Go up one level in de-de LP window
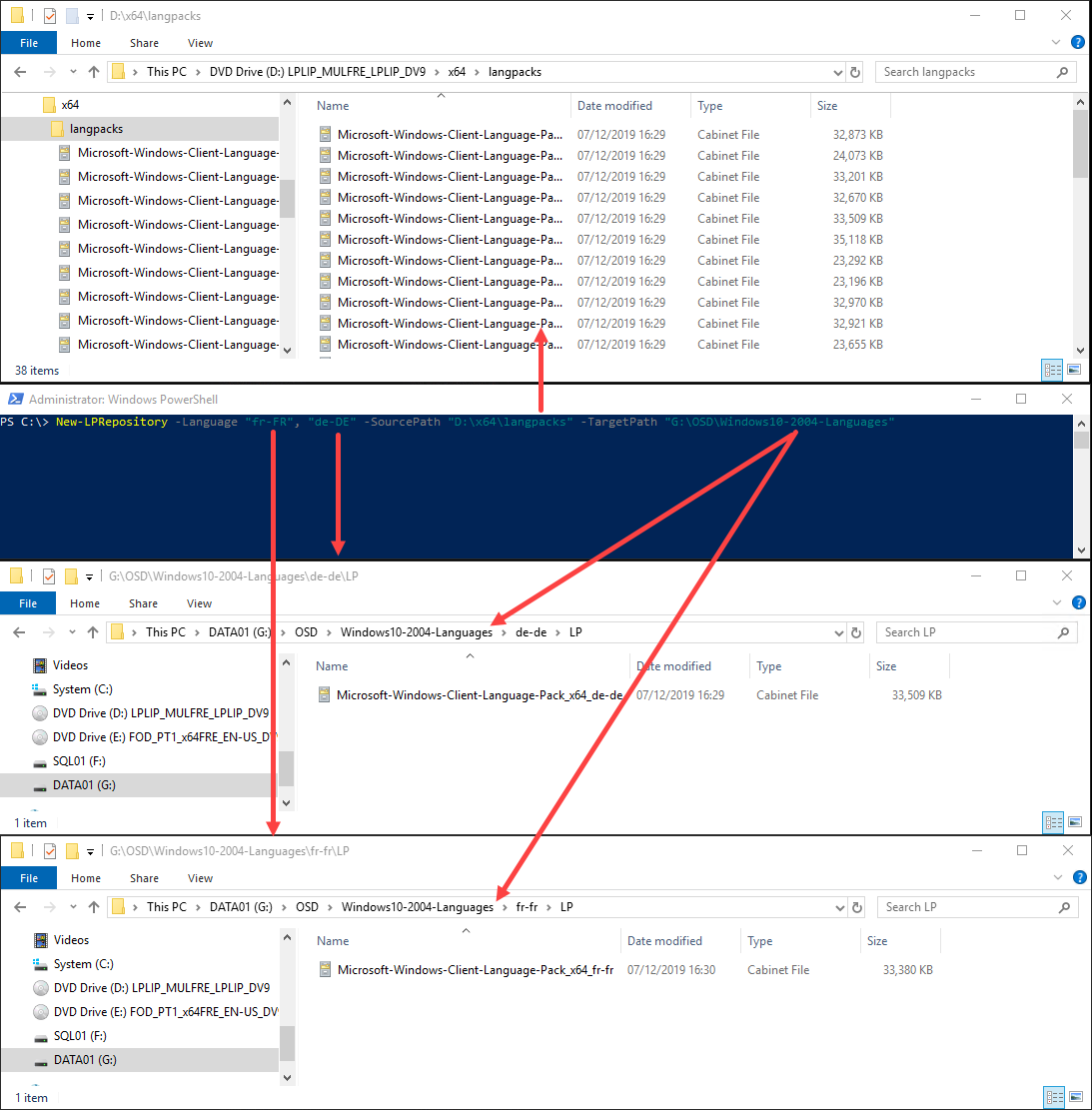Image resolution: width=1092 pixels, height=1110 pixels. coord(93,632)
